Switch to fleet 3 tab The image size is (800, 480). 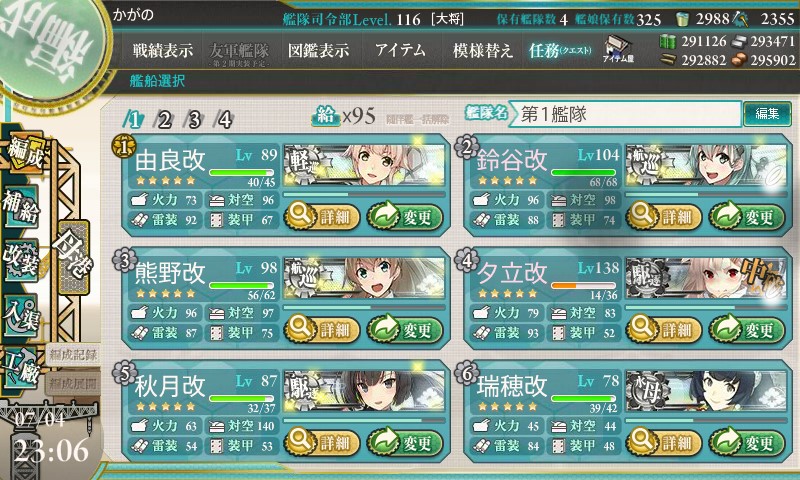(x=194, y=120)
